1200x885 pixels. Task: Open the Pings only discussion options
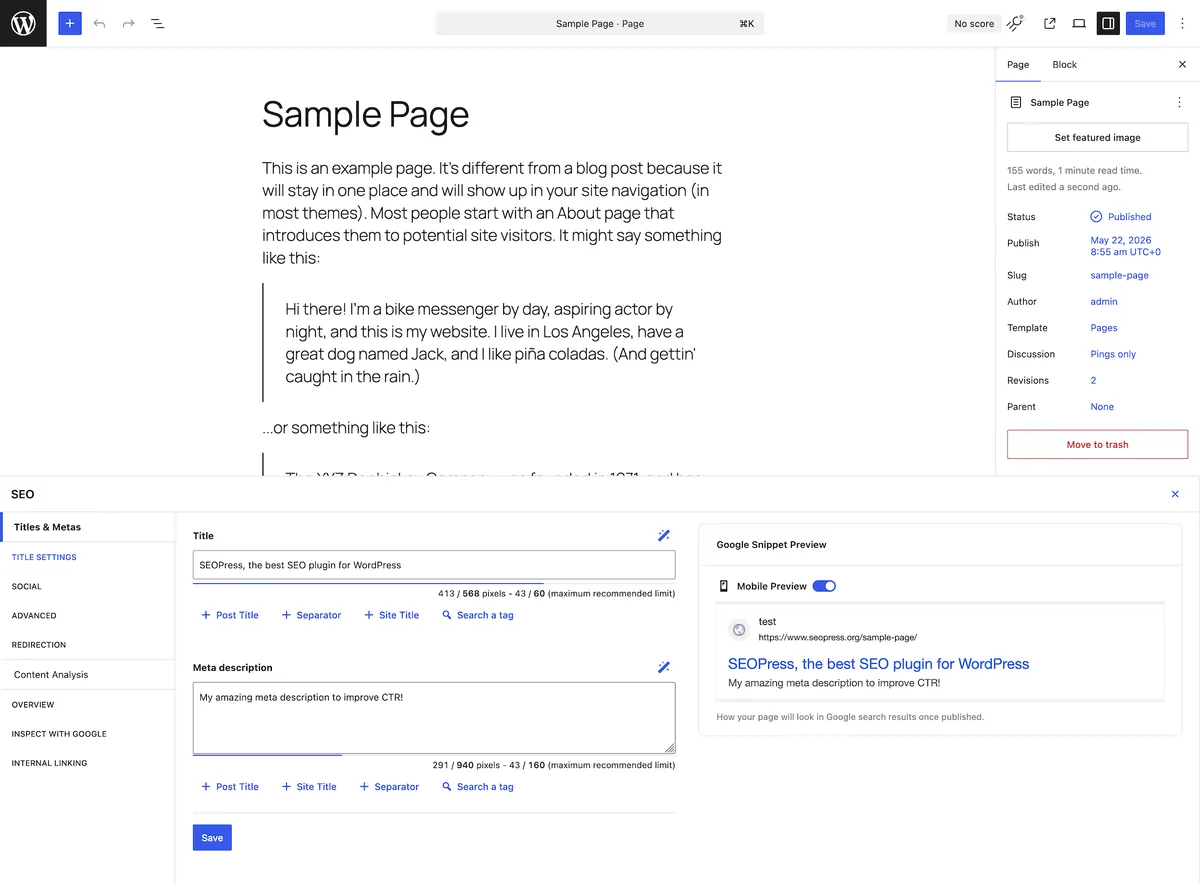[x=1113, y=354]
